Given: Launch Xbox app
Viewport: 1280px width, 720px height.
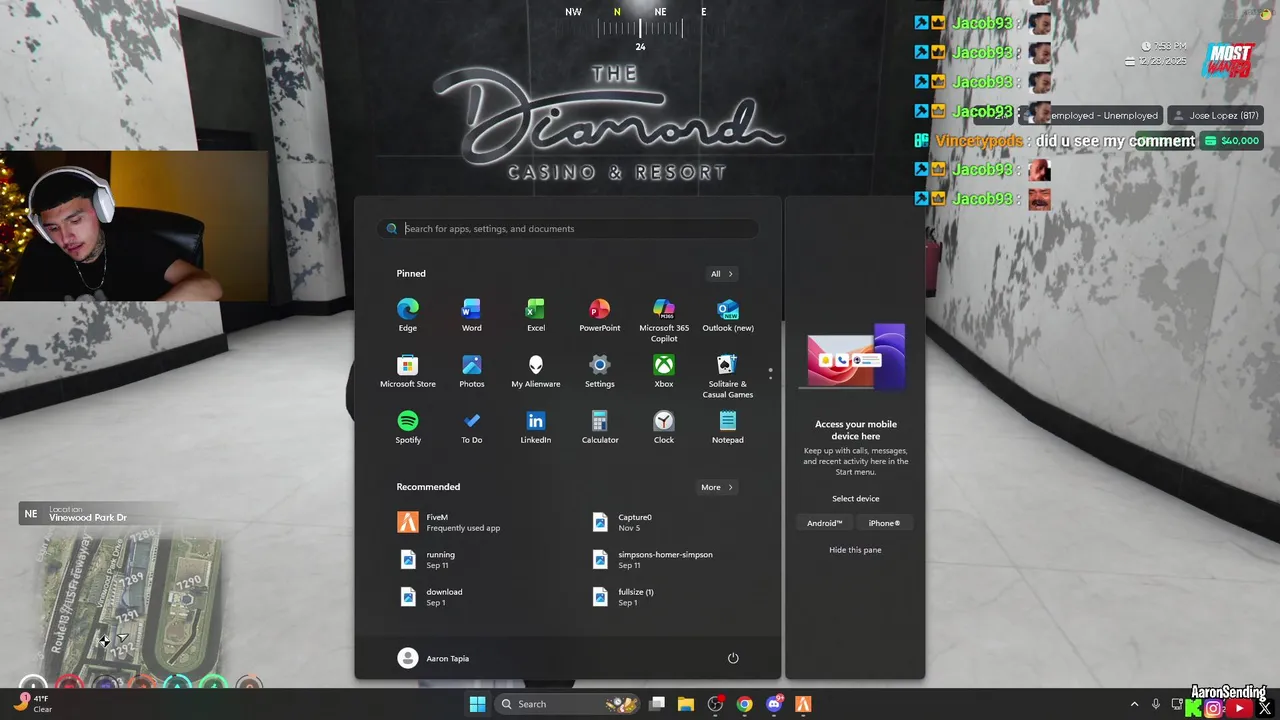Looking at the screenshot, I should pos(664,371).
